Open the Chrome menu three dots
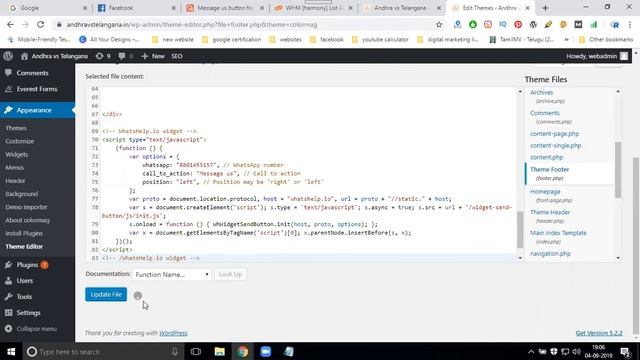This screenshot has height=360, width=640. (x=630, y=24)
